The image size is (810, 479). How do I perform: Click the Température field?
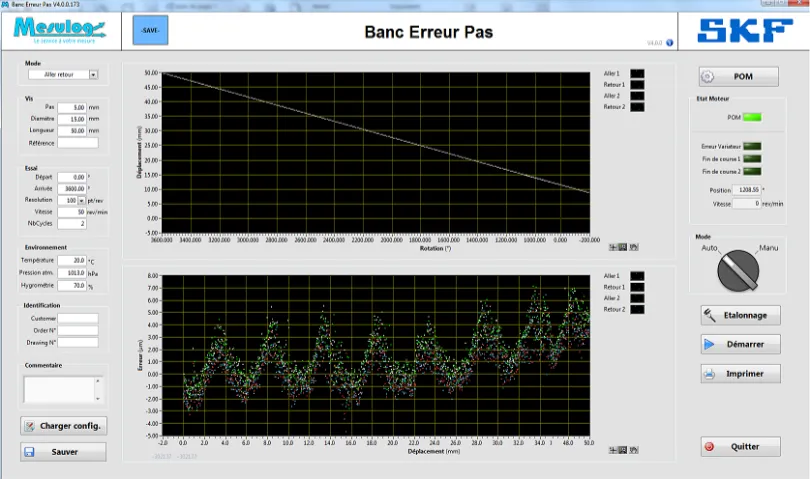[x=71, y=260]
